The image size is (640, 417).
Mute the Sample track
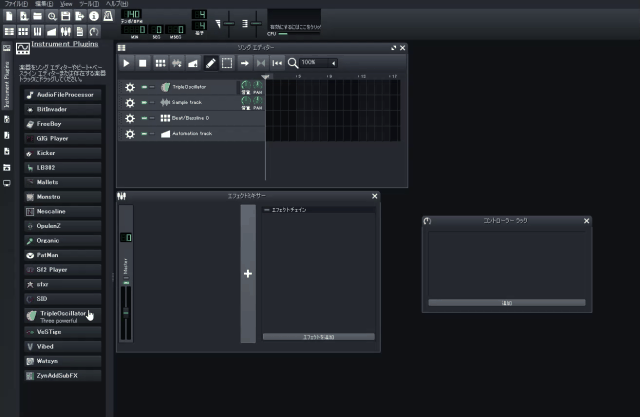[x=144, y=102]
